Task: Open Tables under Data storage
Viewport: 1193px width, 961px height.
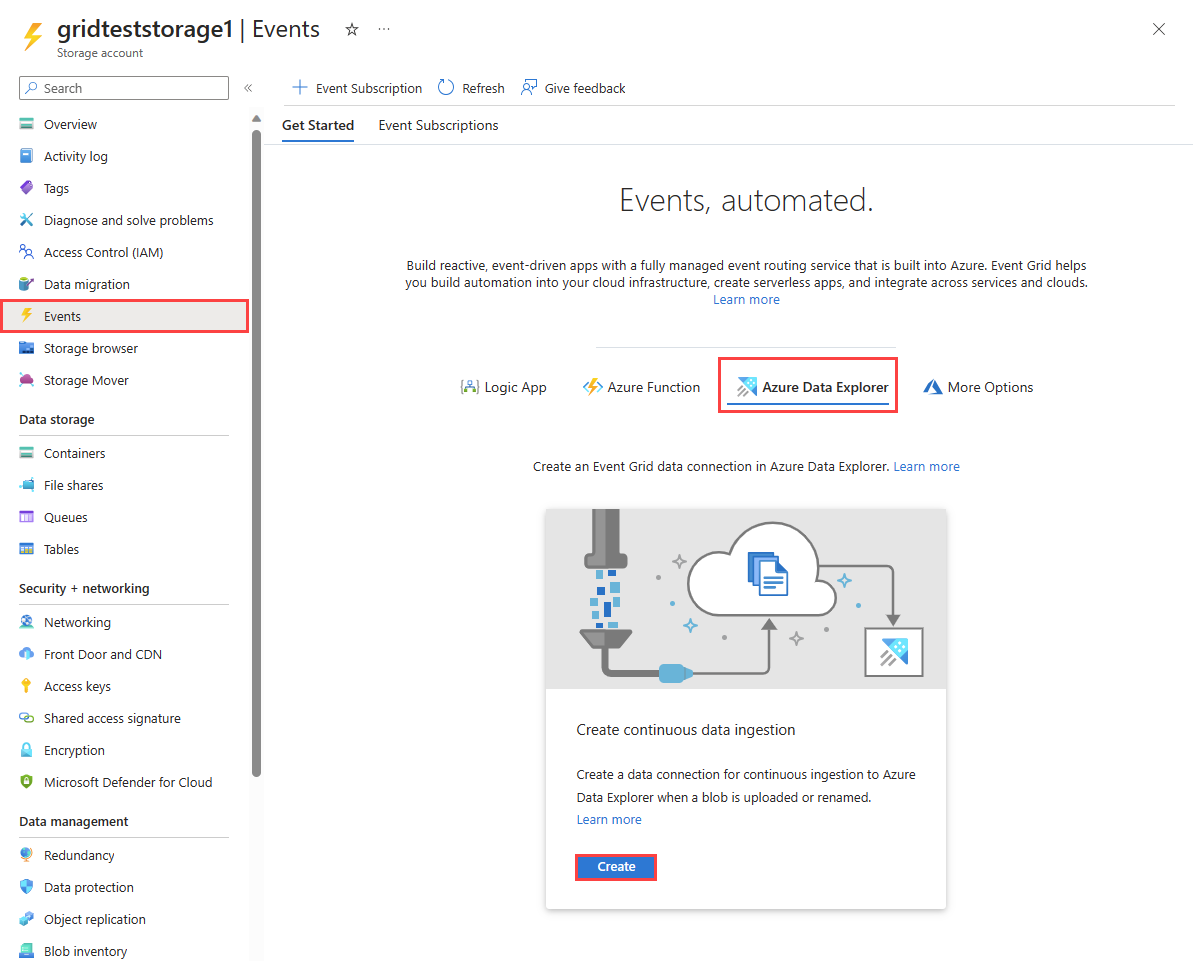Action: coord(61,549)
